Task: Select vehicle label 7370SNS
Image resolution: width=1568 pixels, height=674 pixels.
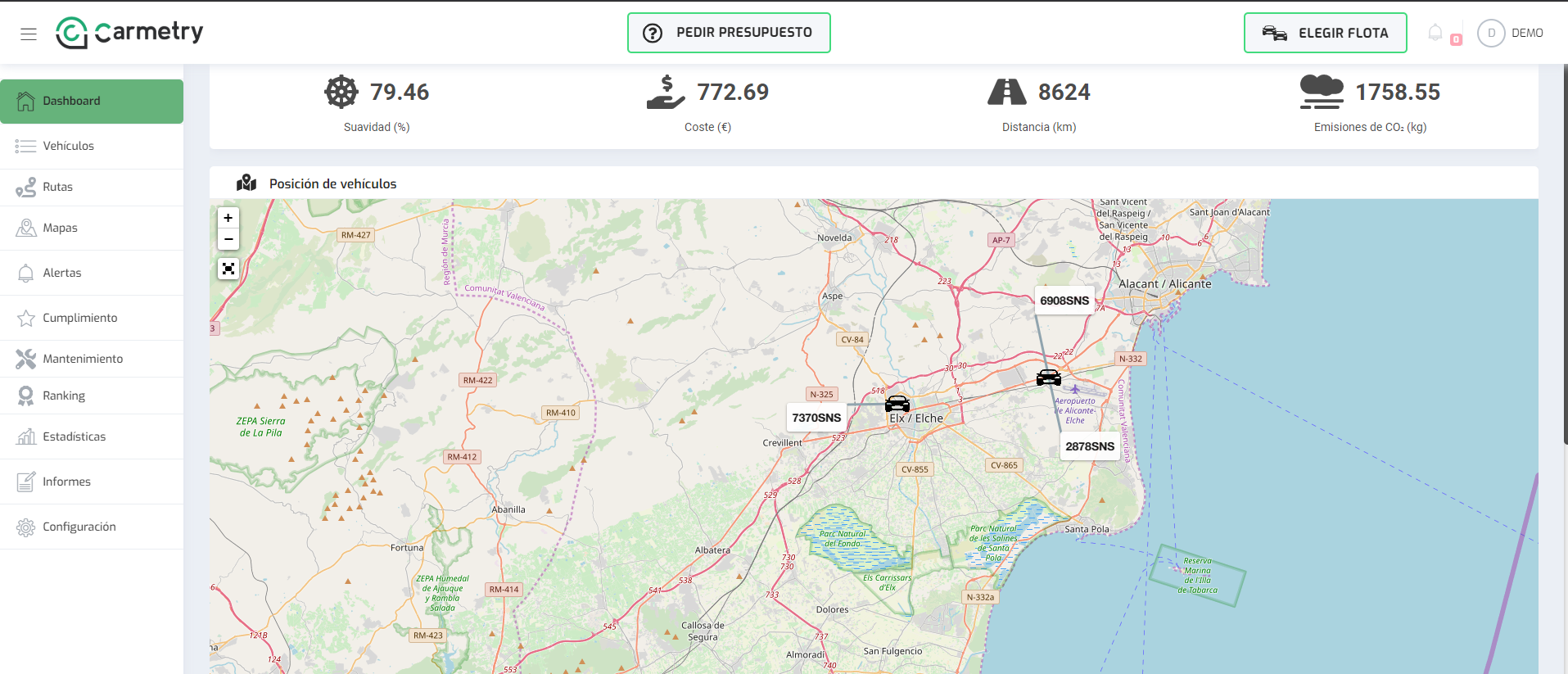Action: click(816, 418)
